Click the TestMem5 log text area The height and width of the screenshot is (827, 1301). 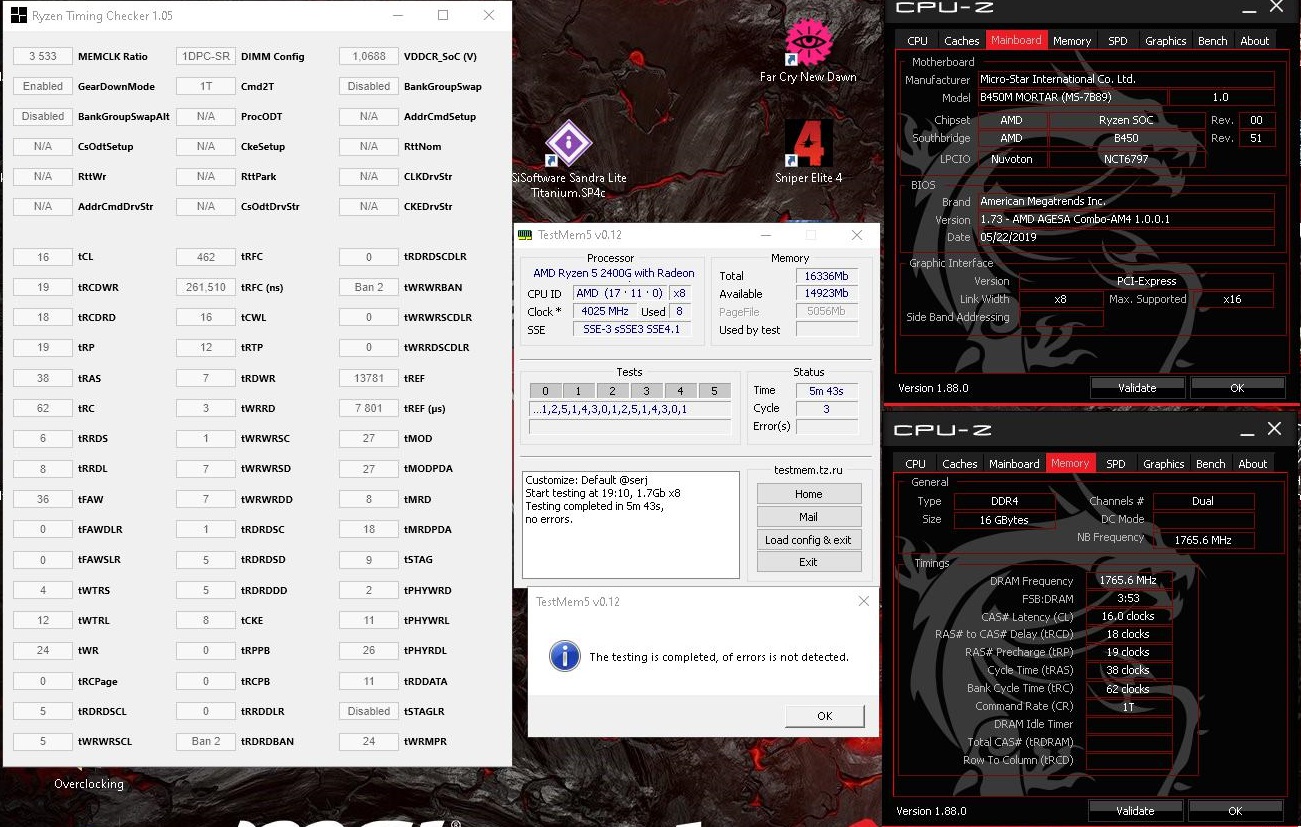tap(630, 524)
